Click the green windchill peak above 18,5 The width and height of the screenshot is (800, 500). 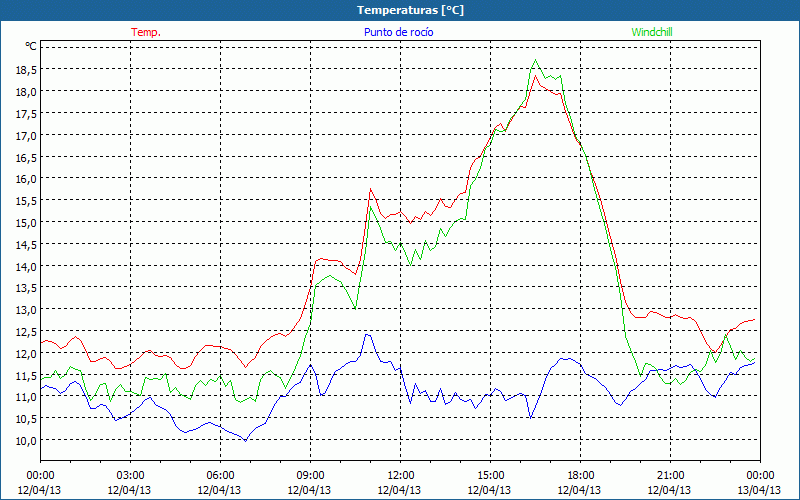[535, 60]
